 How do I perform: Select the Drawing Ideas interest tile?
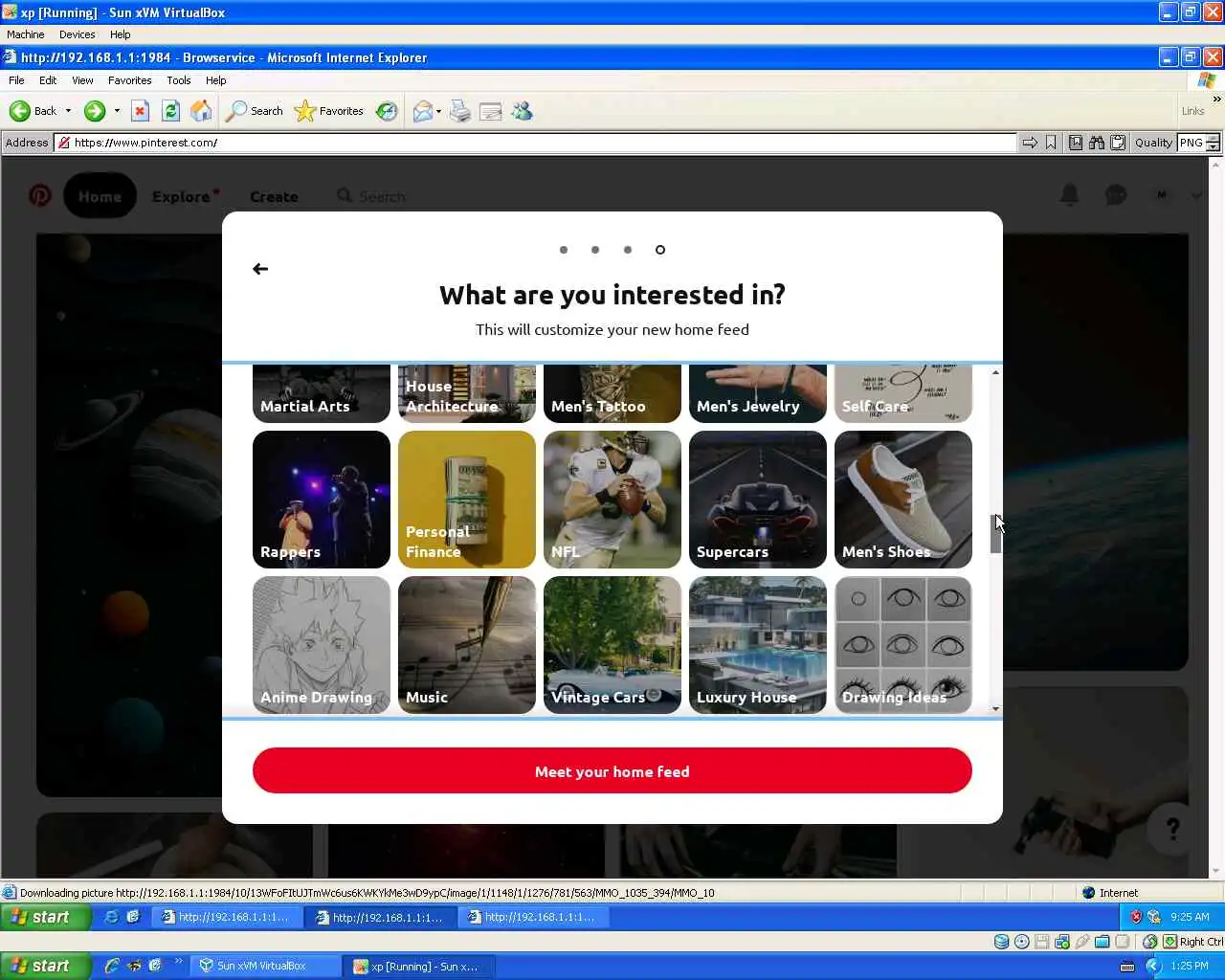903,645
